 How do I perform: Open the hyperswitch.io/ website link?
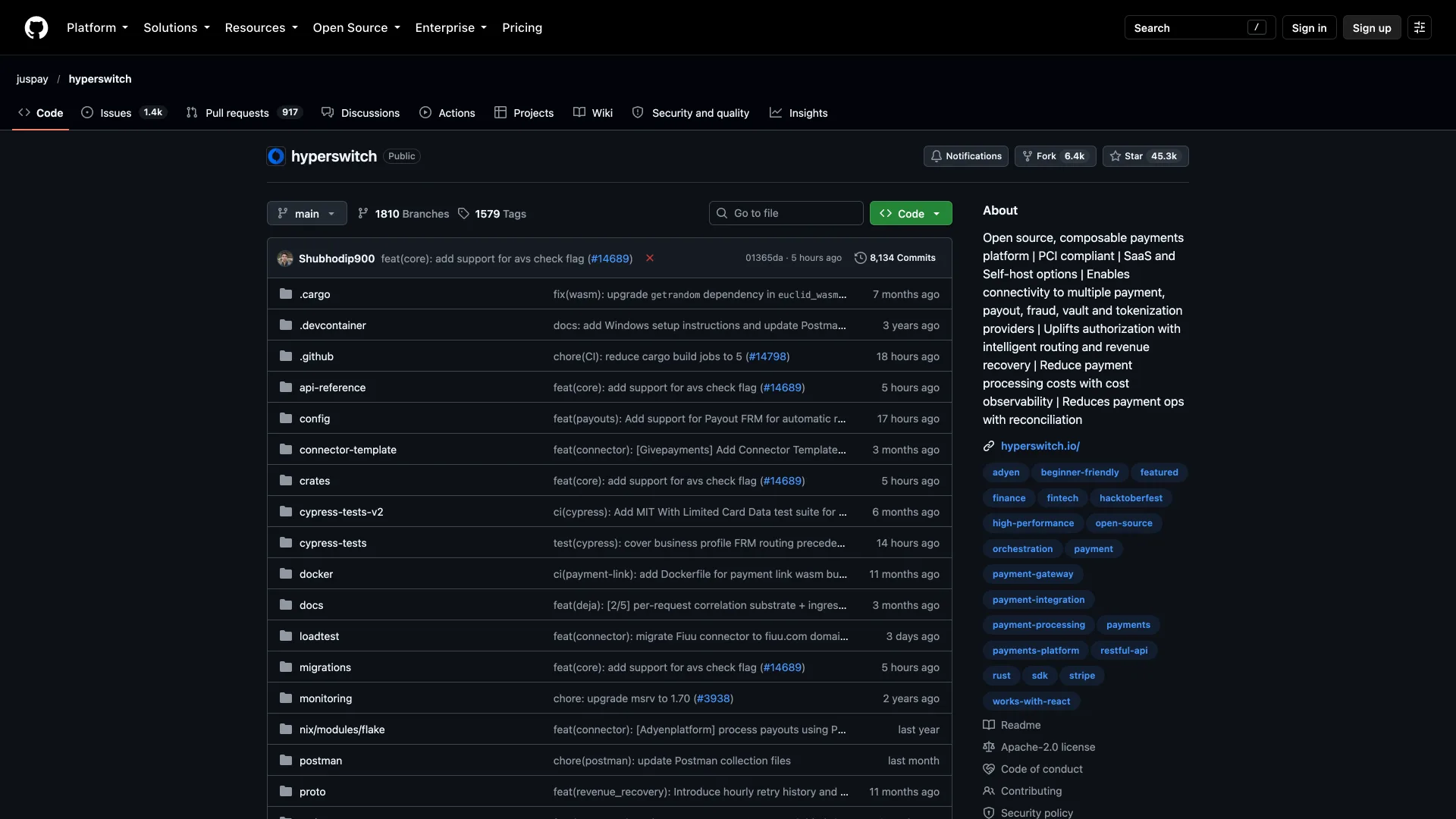pos(1040,446)
